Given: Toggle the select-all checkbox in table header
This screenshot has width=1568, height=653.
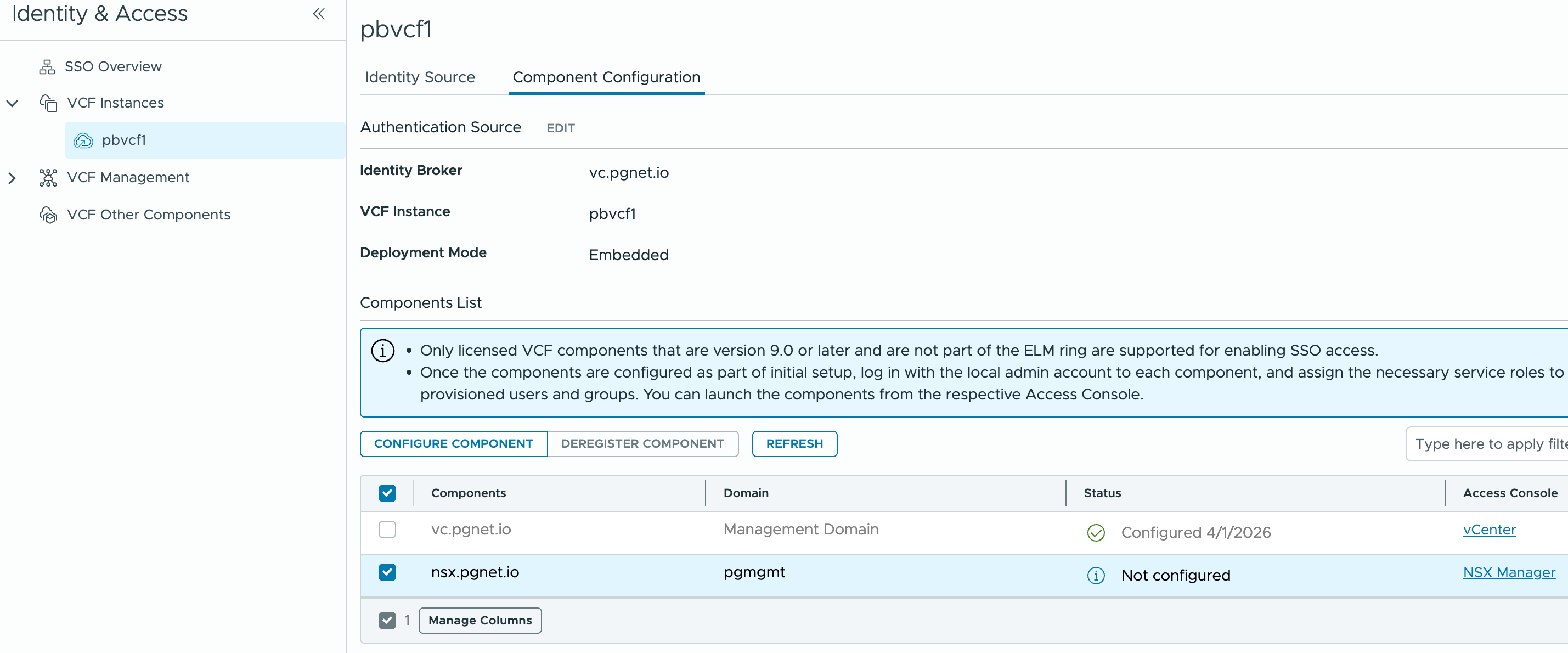Looking at the screenshot, I should 387,493.
